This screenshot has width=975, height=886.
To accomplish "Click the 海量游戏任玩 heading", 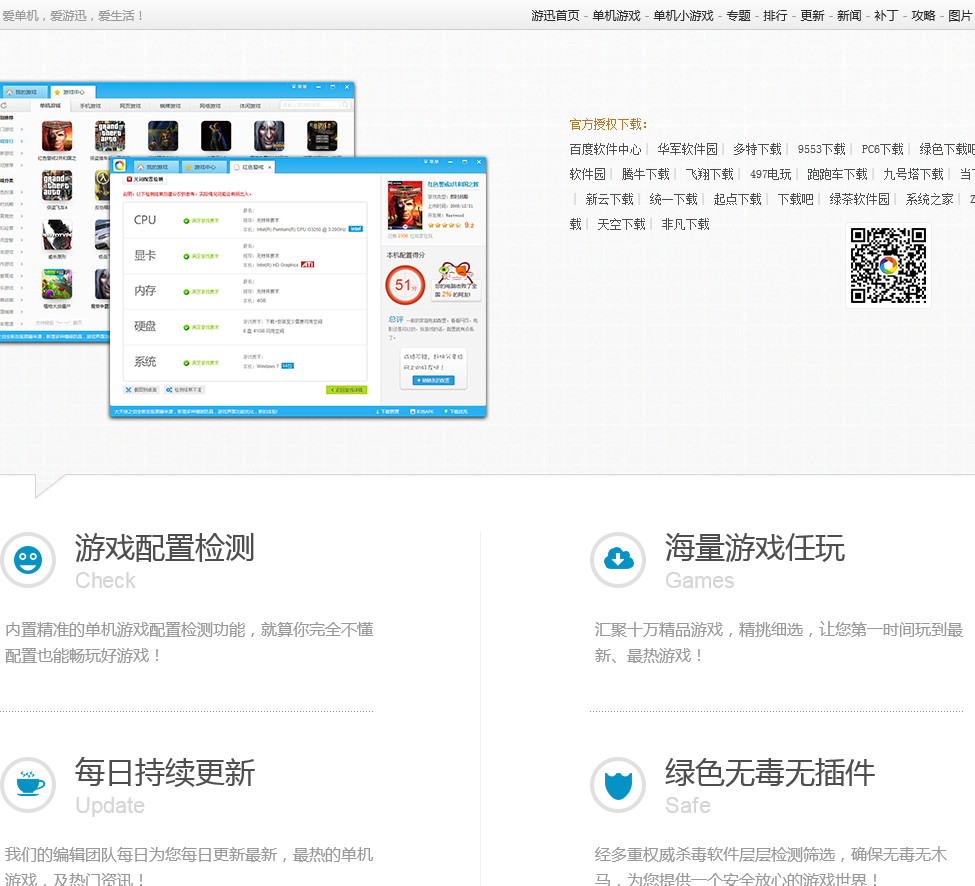I will (x=754, y=548).
